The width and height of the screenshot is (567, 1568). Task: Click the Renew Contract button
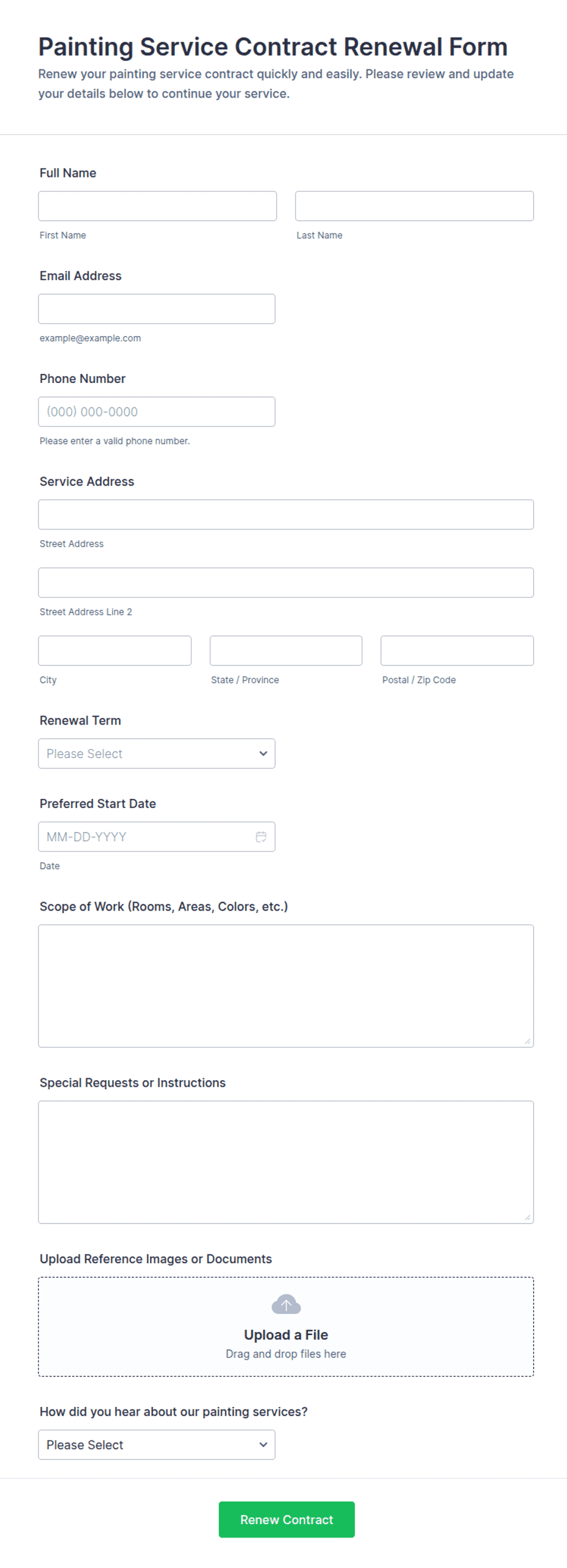tap(287, 1519)
